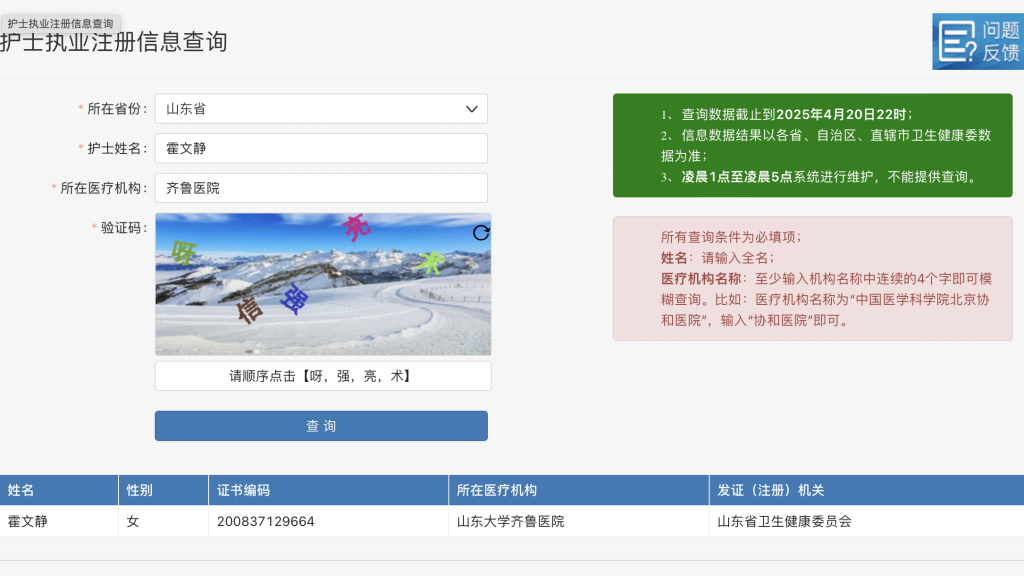The width and height of the screenshot is (1024, 576).
Task: Select the 性别 column header
Action: (163, 490)
